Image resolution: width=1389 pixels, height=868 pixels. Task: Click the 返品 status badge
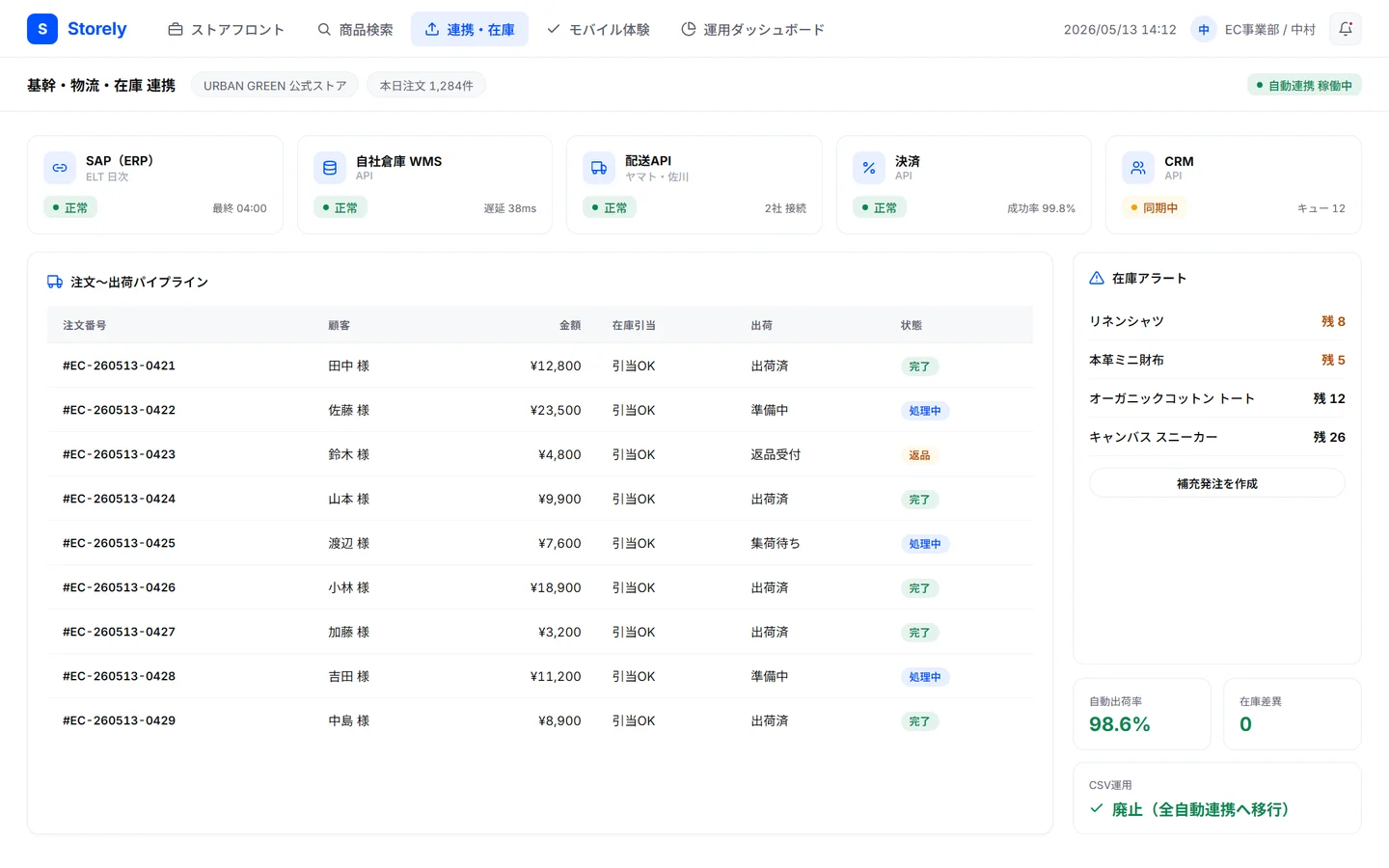[919, 455]
